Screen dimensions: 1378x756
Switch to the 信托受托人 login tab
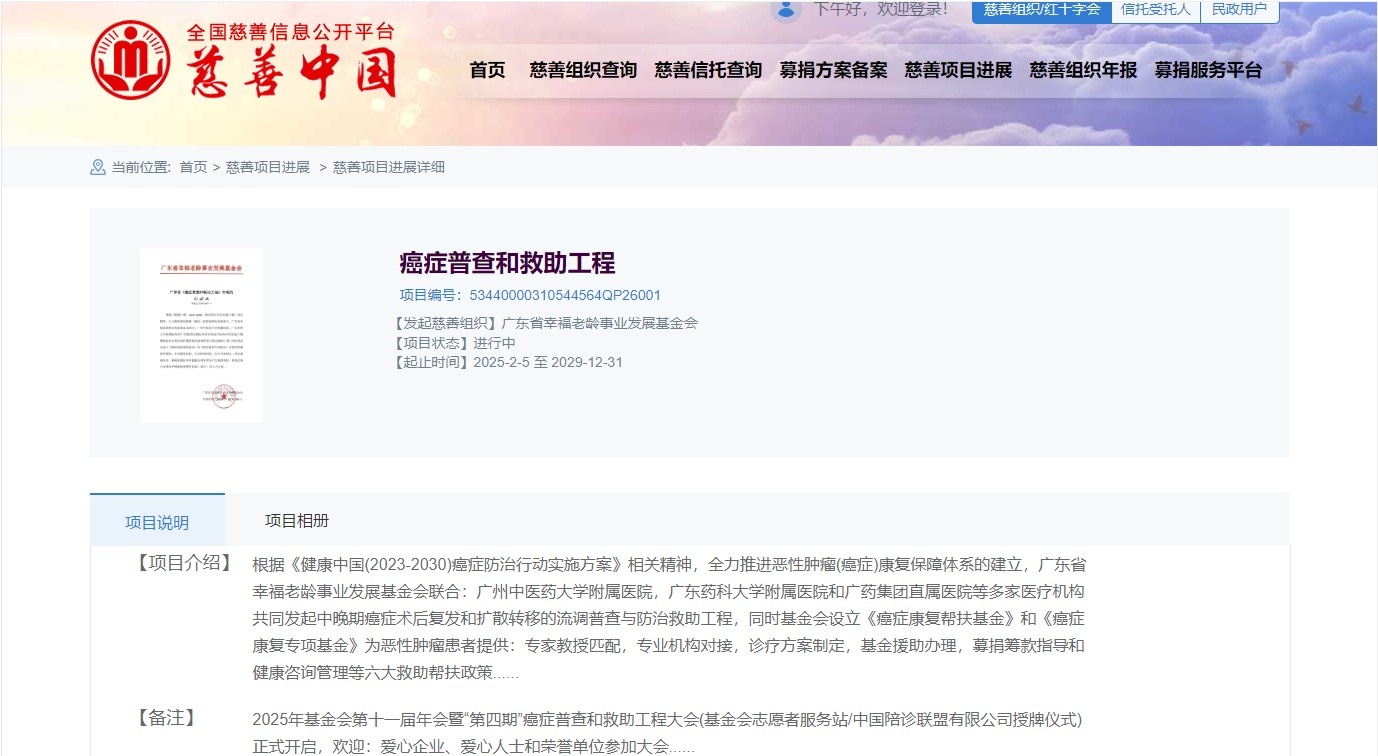[x=1156, y=10]
